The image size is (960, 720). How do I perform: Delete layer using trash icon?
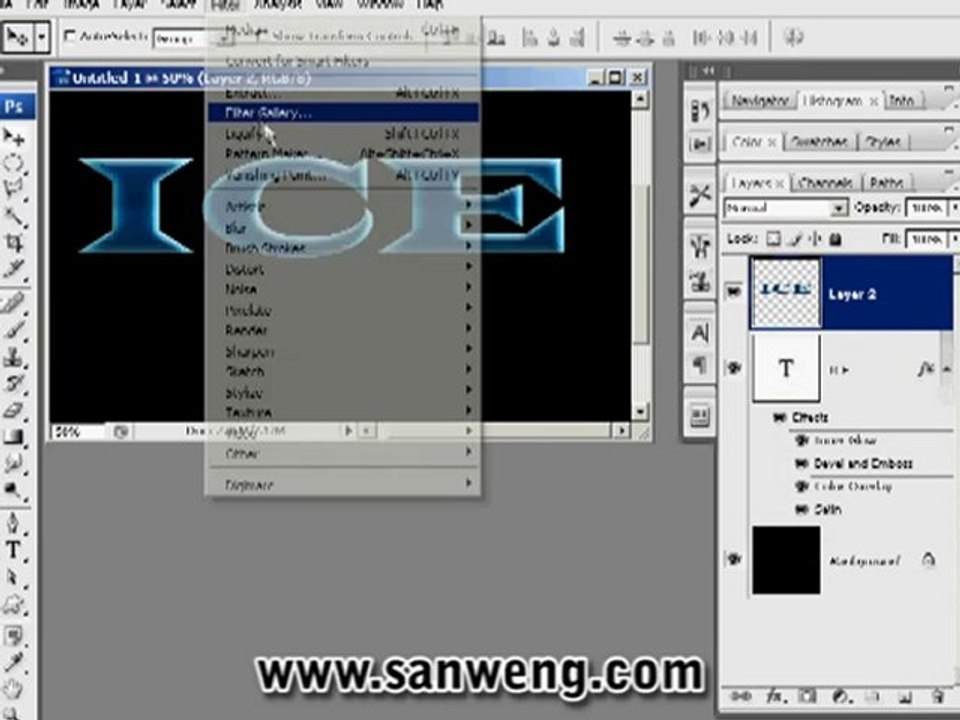937,697
